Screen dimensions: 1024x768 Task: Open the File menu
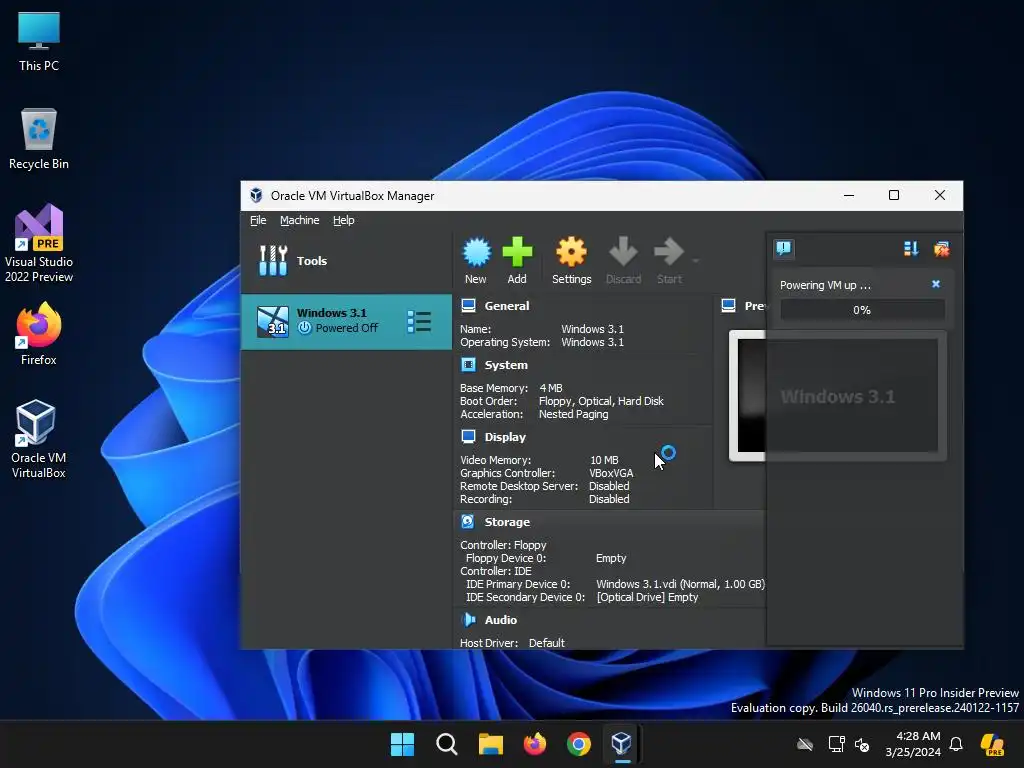258,221
